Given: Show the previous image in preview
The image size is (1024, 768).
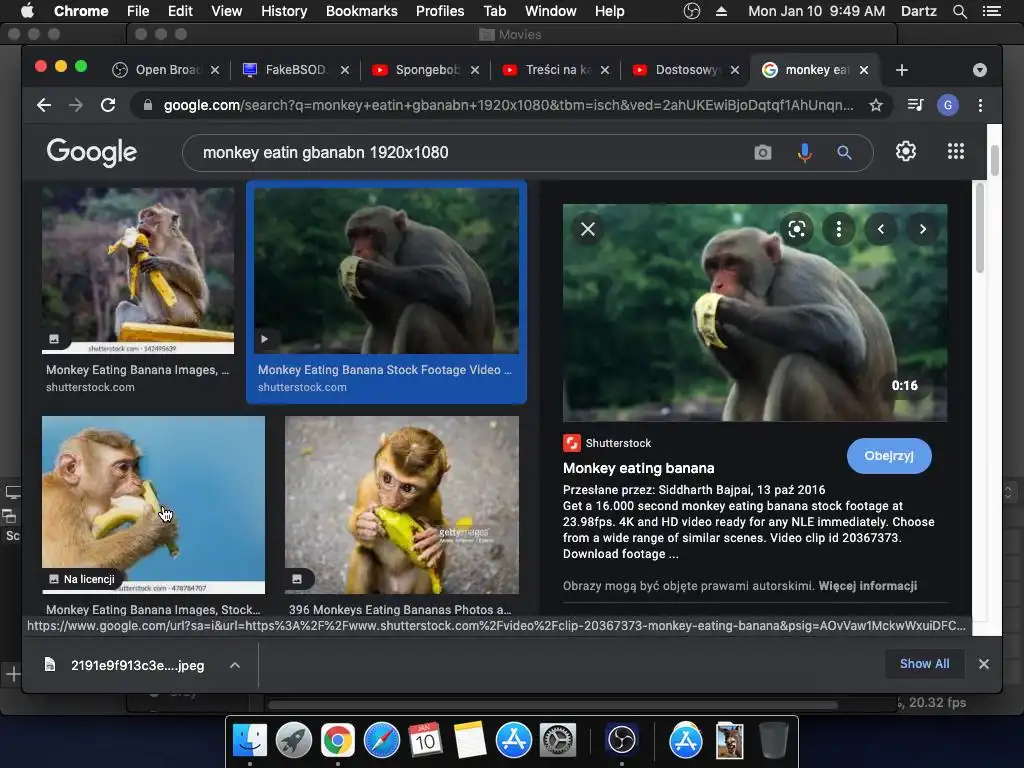Looking at the screenshot, I should tap(880, 229).
